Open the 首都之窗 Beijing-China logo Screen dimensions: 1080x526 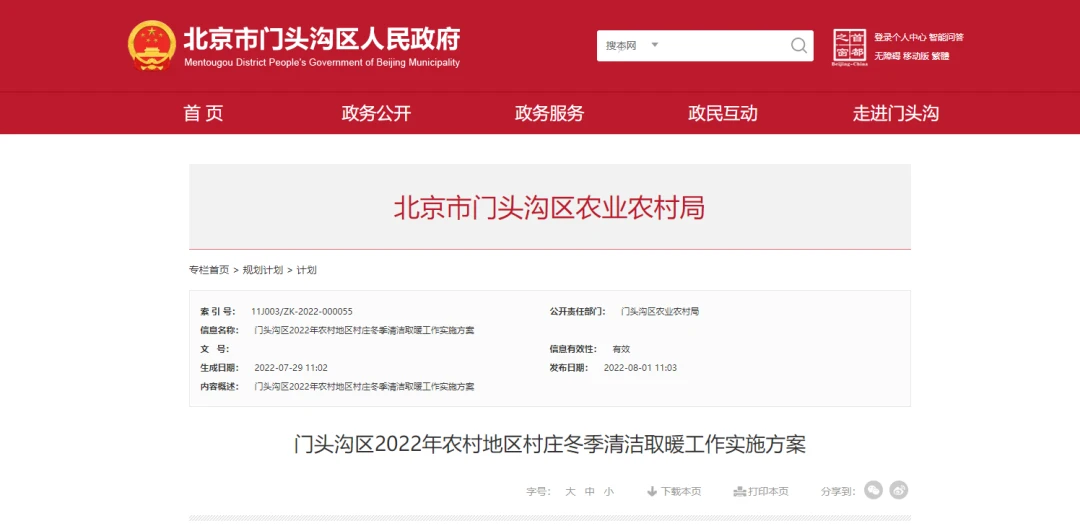[x=849, y=47]
